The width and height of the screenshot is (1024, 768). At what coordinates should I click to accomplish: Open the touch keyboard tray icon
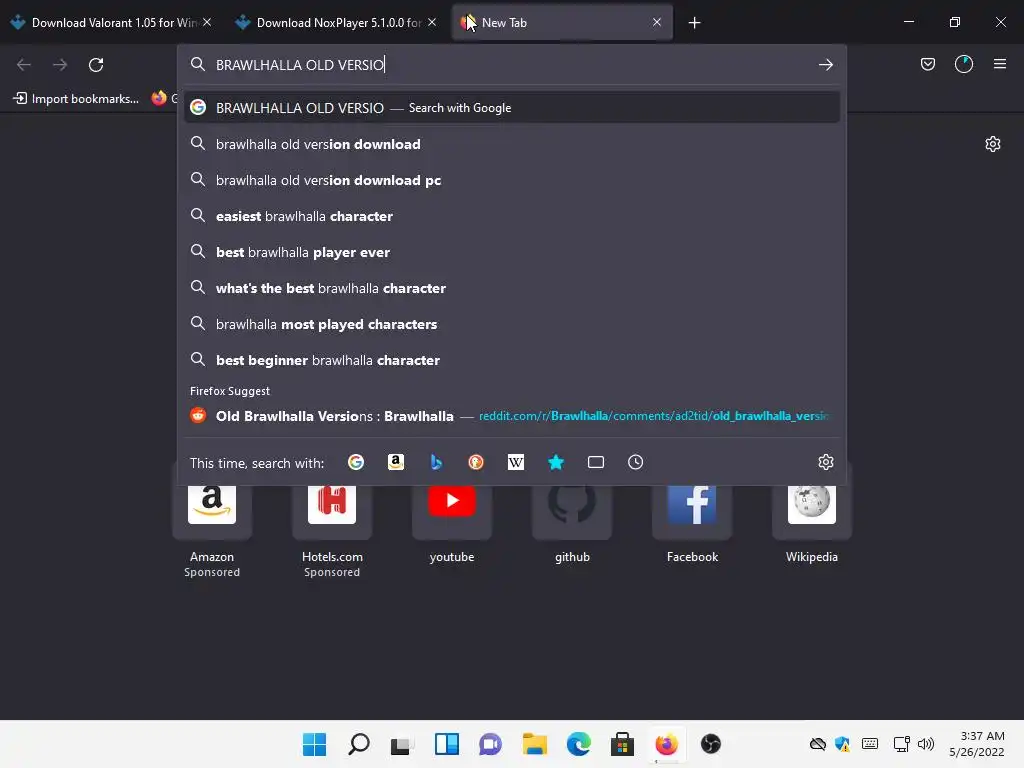click(x=870, y=743)
